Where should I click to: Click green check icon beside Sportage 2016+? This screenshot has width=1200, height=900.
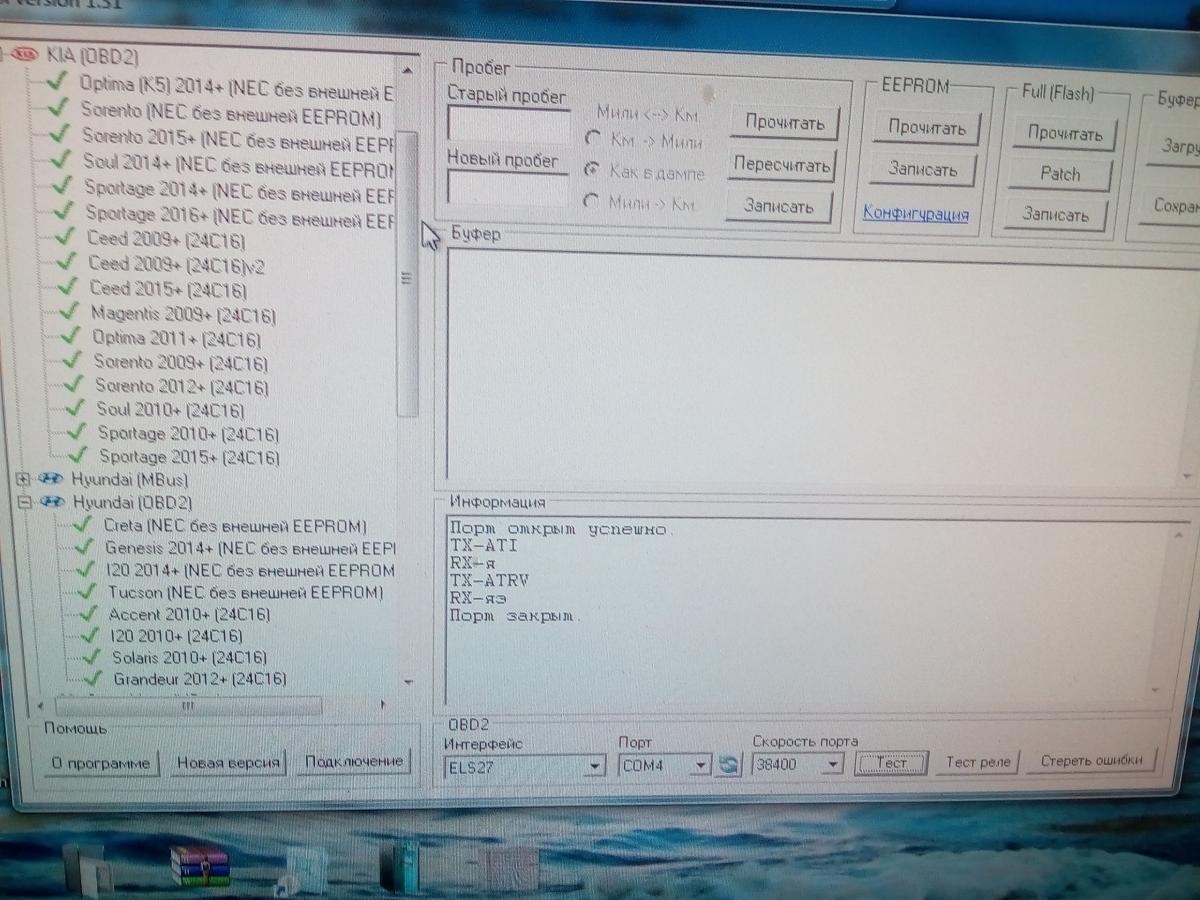tap(66, 211)
